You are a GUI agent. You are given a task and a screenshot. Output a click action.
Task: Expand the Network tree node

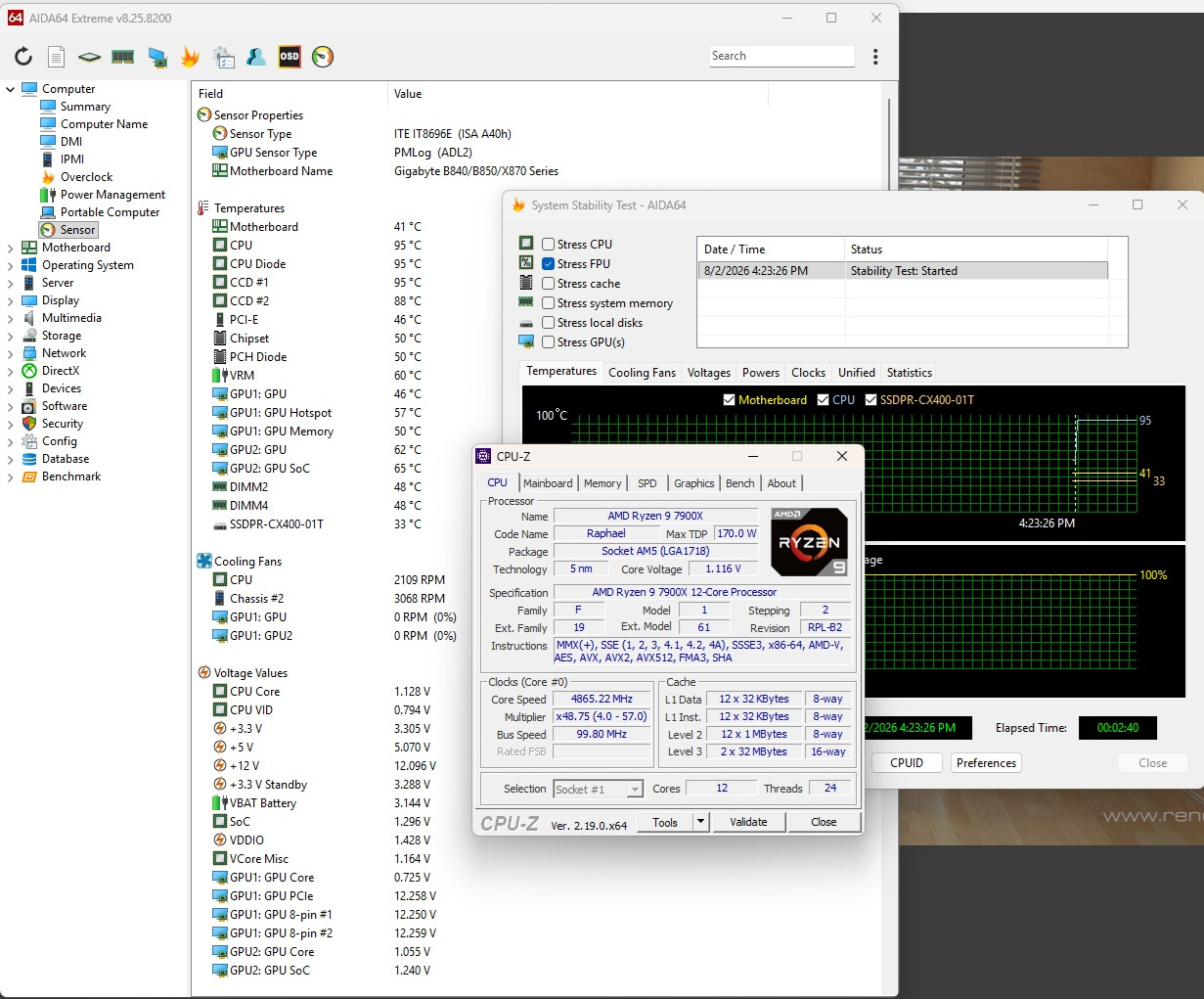pos(11,353)
